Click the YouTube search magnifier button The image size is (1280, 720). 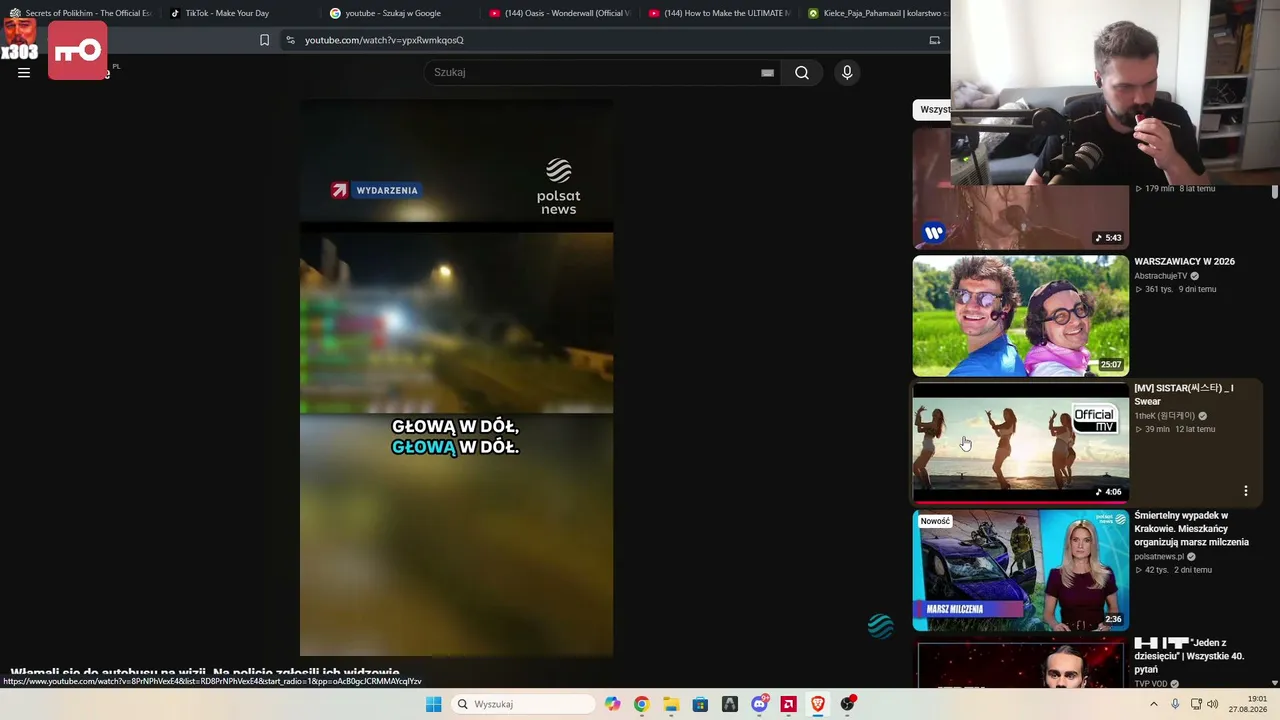pyautogui.click(x=802, y=72)
